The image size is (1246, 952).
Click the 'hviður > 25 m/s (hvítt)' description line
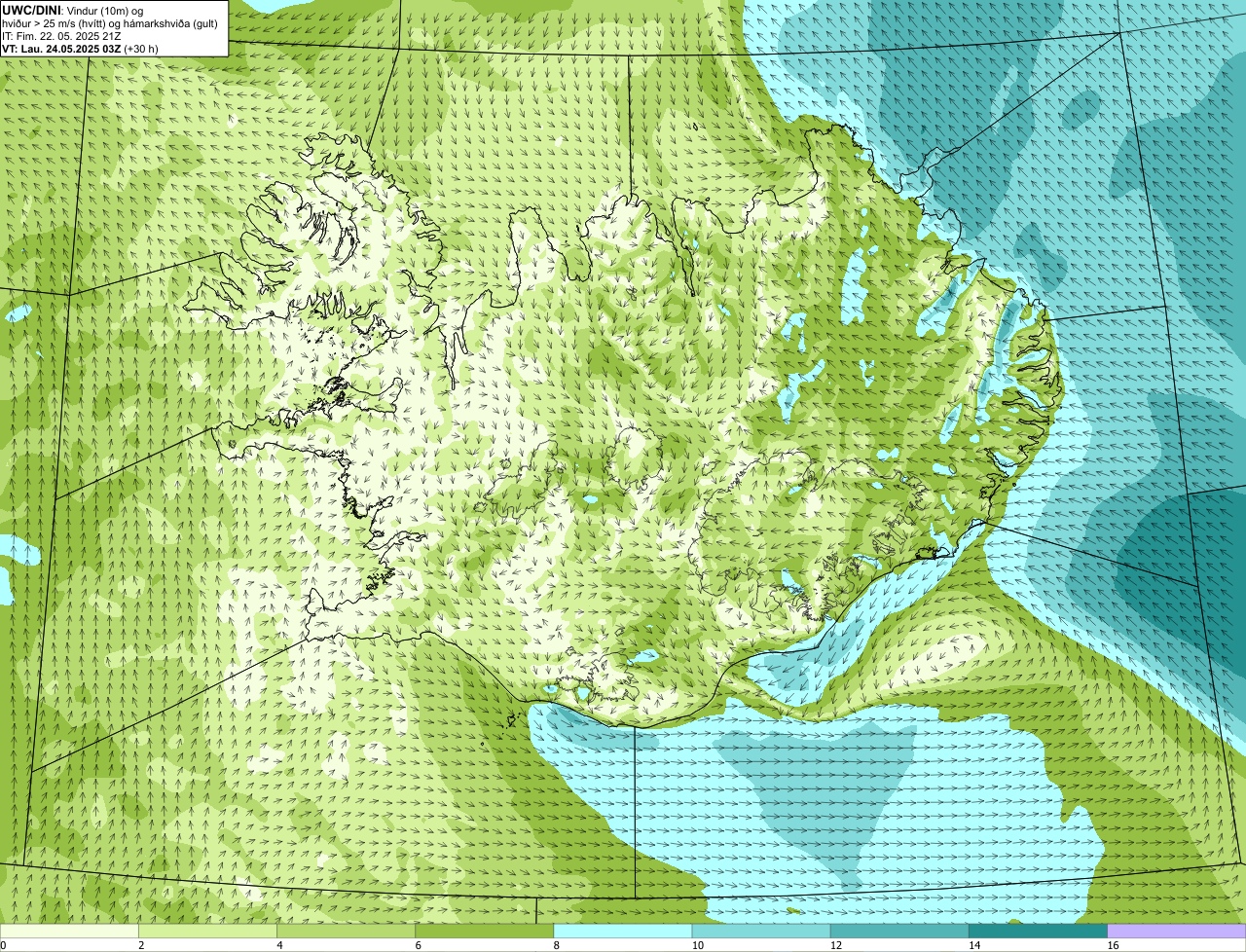[110, 23]
